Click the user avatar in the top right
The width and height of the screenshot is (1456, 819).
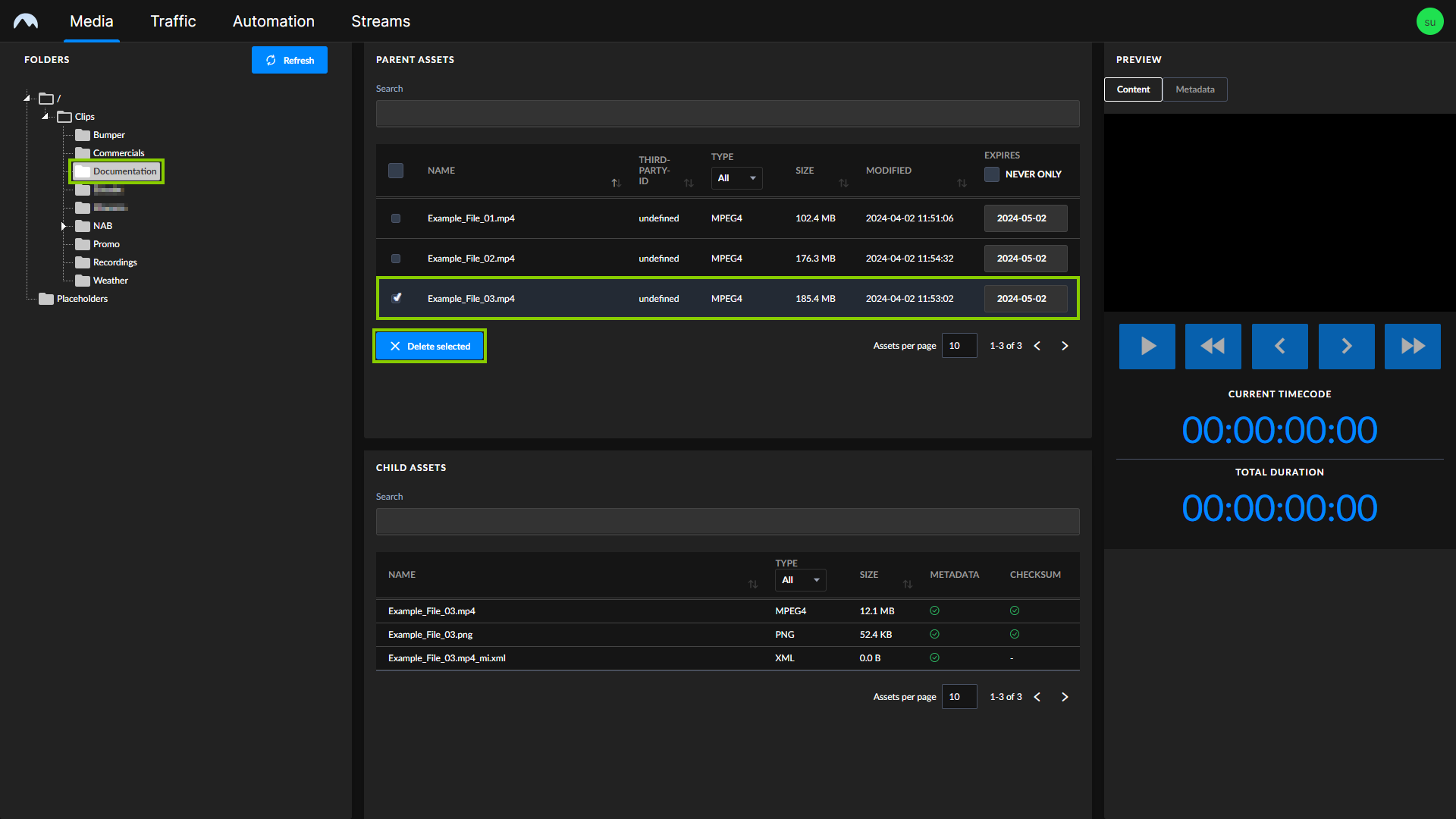1429,20
